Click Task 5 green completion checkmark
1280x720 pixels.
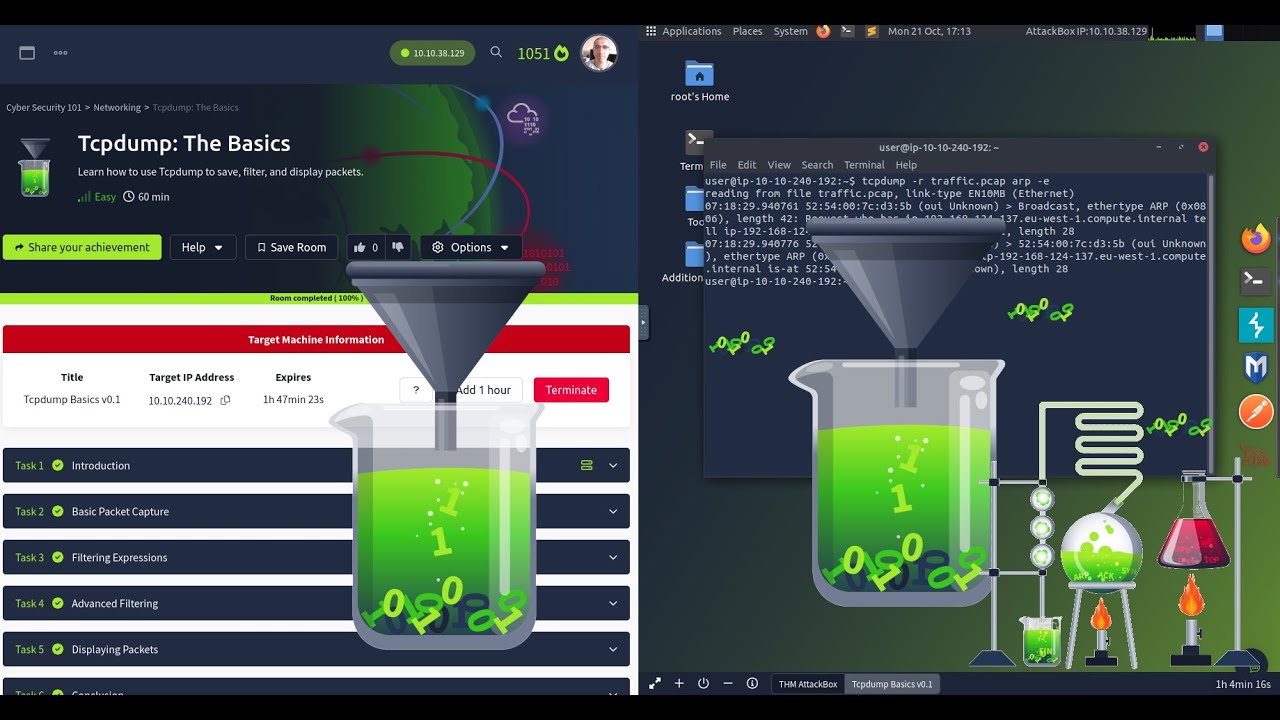(x=58, y=649)
